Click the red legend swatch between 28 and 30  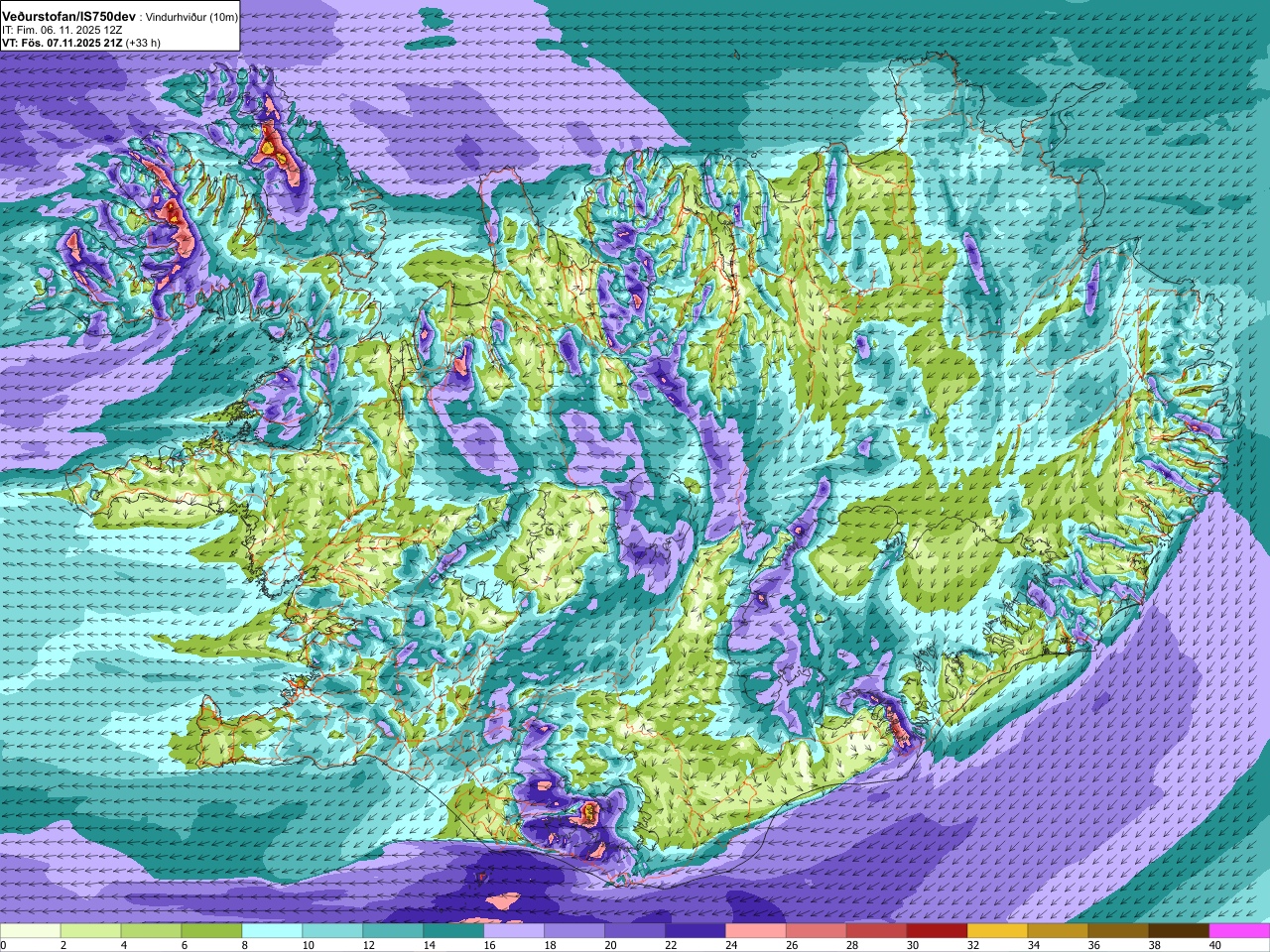coord(878,931)
